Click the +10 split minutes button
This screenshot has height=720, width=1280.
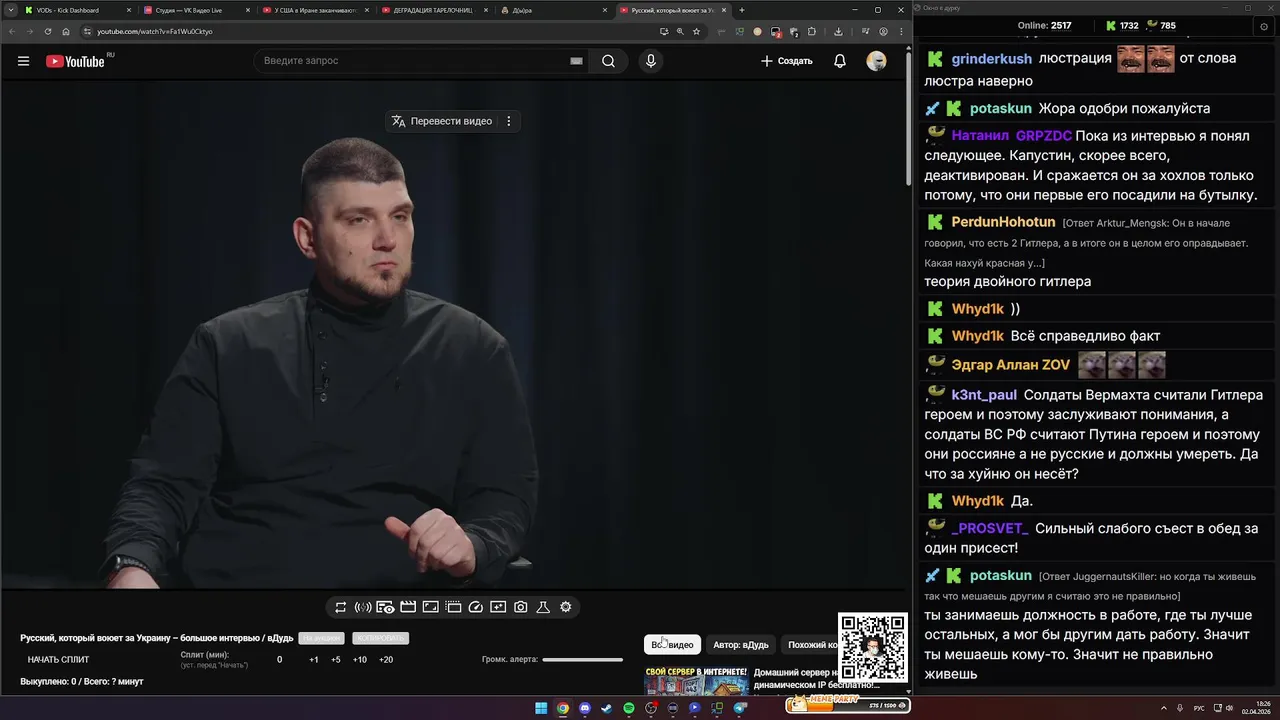coord(360,659)
